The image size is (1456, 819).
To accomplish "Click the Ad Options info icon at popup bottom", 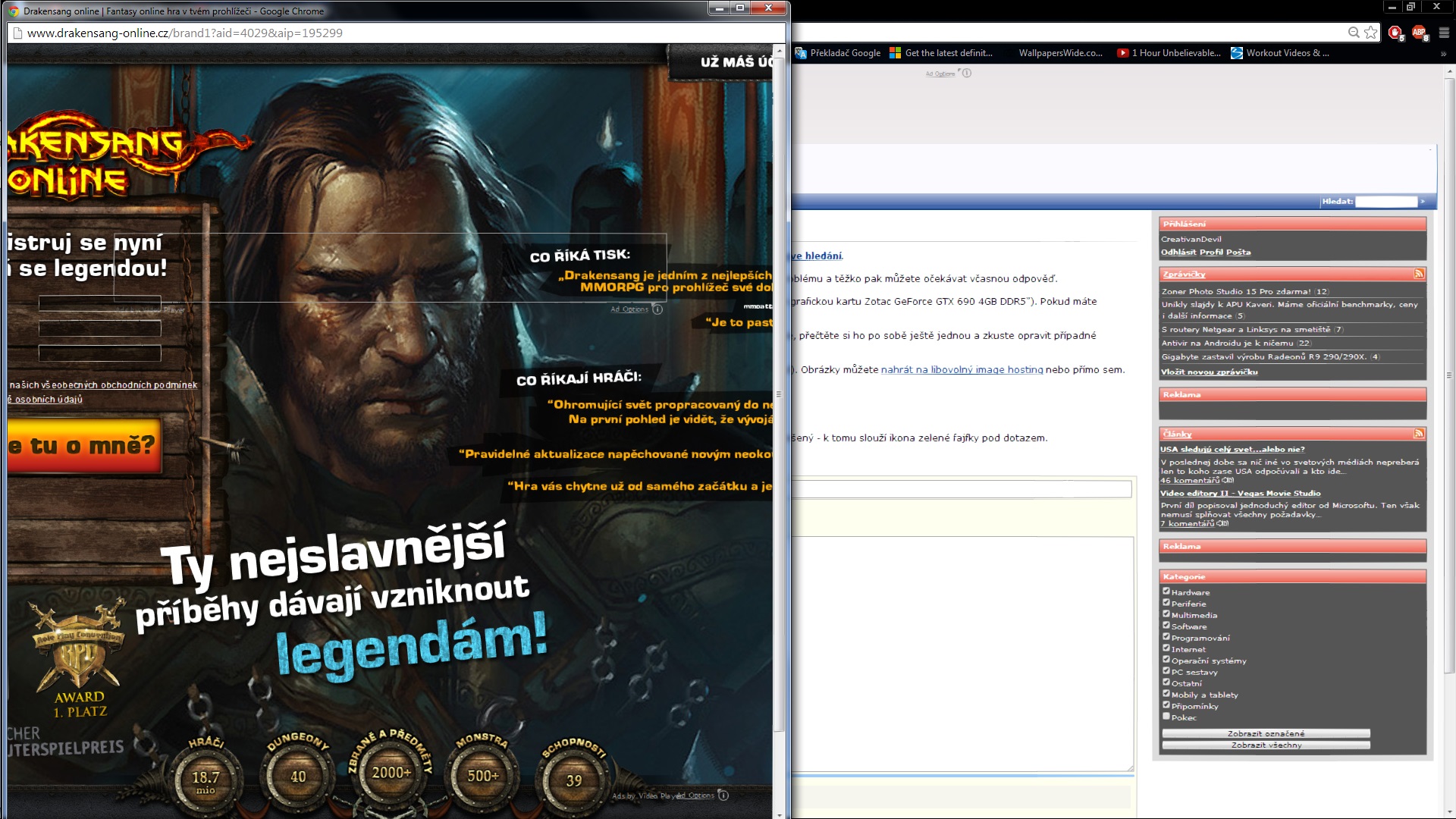I will [723, 795].
